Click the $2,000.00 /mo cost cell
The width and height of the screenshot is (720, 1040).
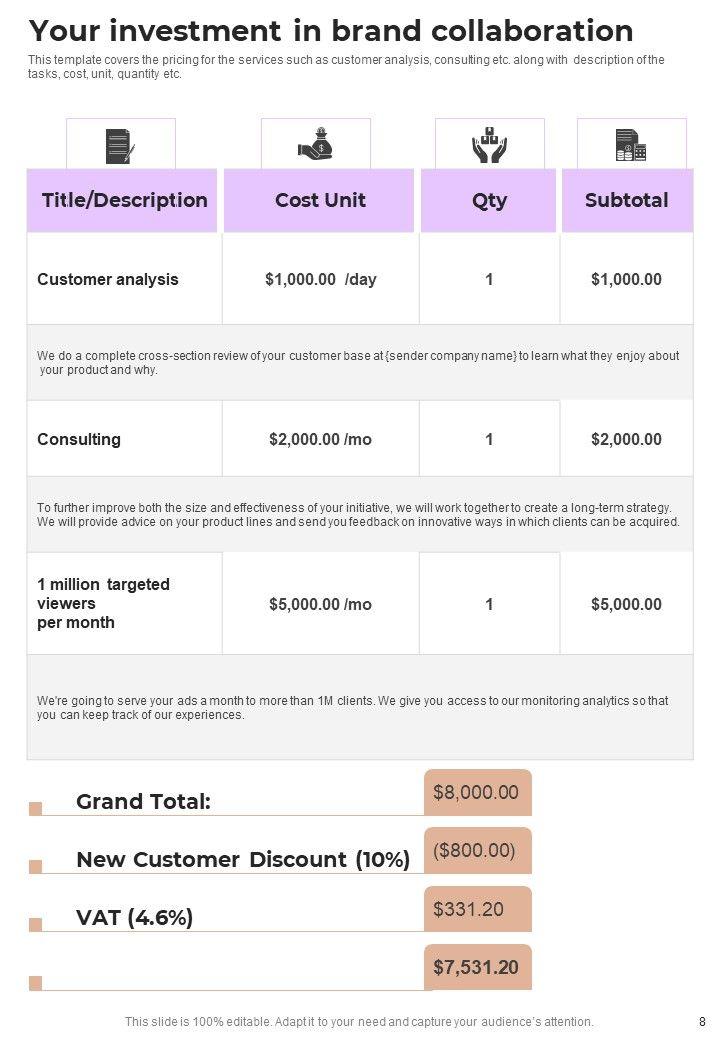(320, 439)
